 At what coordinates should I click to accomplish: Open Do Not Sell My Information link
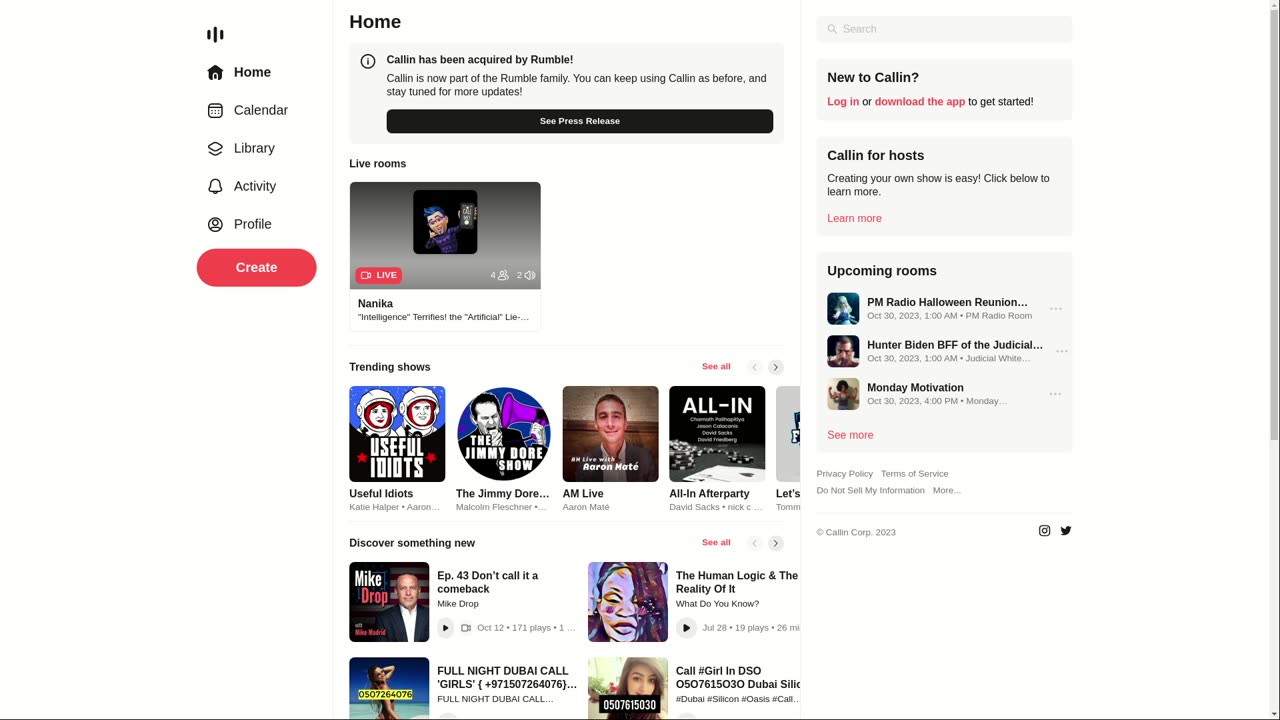871,490
